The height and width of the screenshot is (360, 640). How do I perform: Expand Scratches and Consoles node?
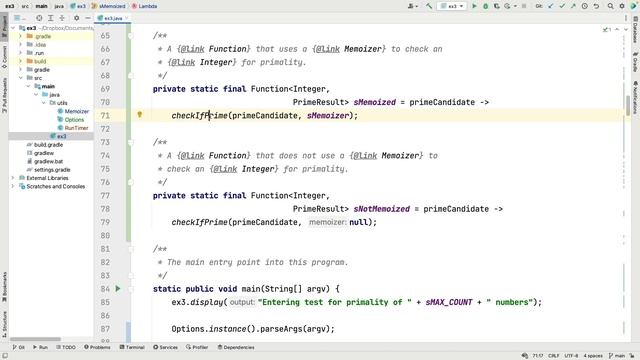point(13,186)
